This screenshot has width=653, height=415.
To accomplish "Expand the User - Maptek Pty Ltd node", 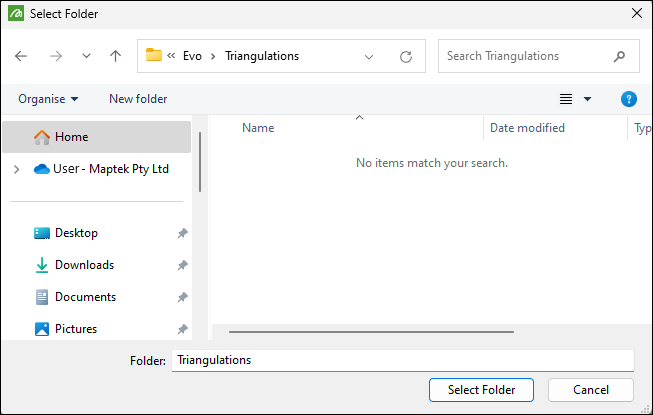I will (16, 169).
